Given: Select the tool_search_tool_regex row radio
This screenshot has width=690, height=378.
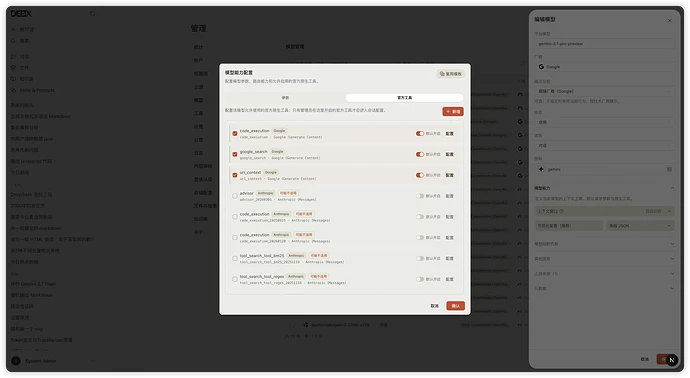Looking at the screenshot, I should click(235, 279).
